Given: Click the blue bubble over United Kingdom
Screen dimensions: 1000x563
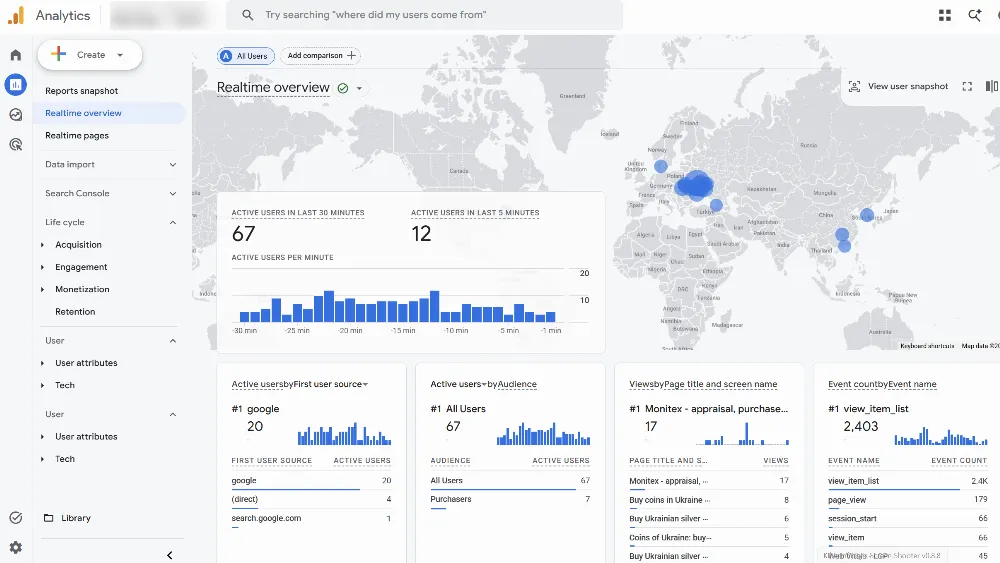Looking at the screenshot, I should (661, 167).
